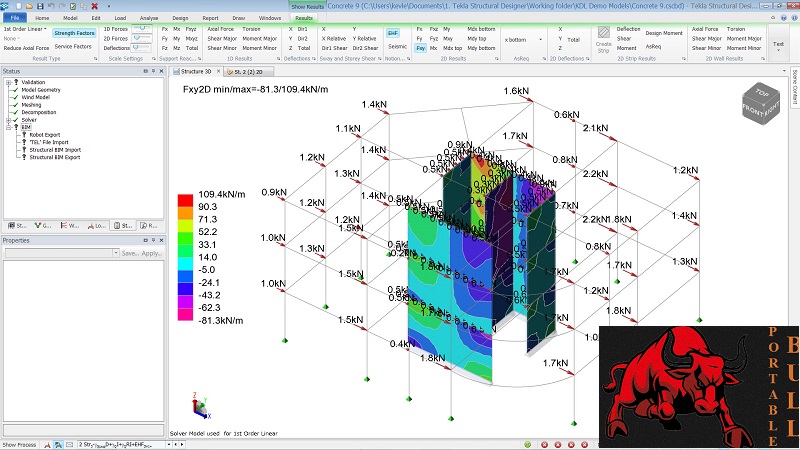800x450 pixels.
Task: Click the red X delete icon in quick access toolbar
Action: pyautogui.click(x=94, y=6)
